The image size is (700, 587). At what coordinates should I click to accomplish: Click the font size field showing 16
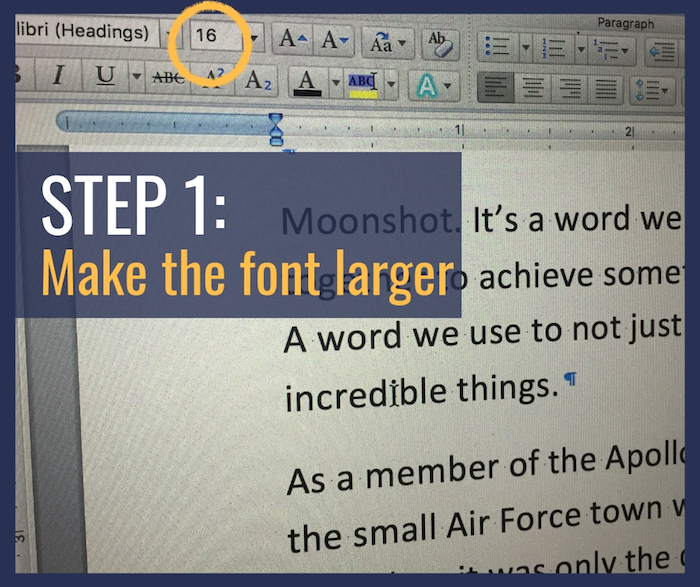[217, 35]
